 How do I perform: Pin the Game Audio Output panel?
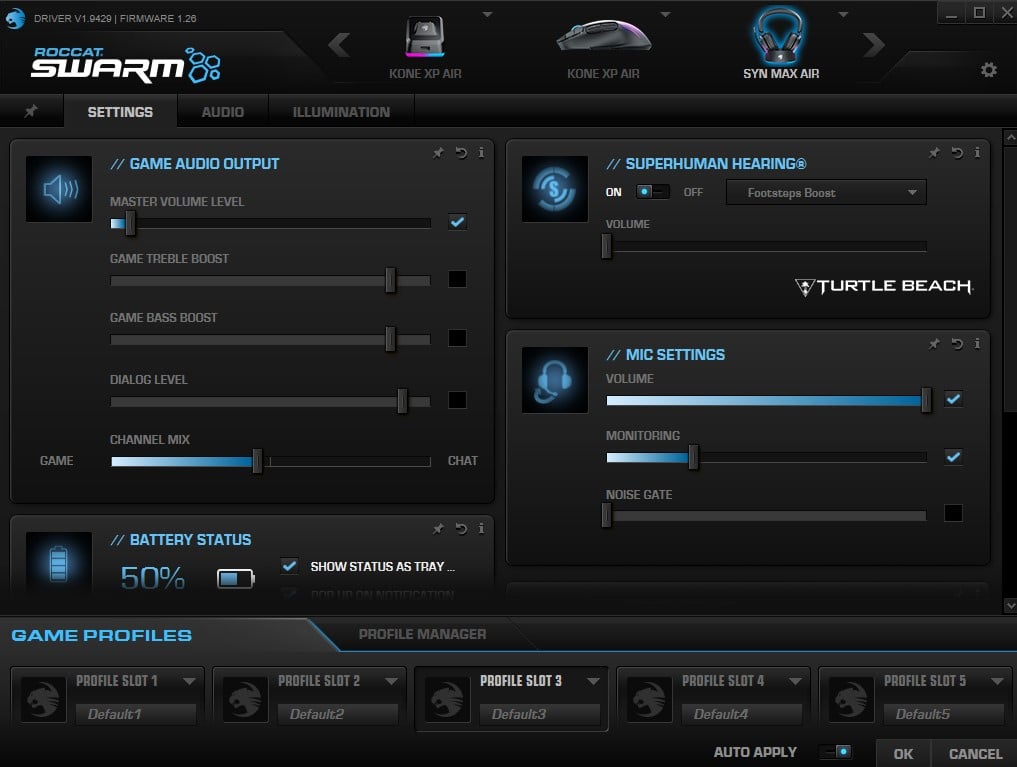coord(438,153)
